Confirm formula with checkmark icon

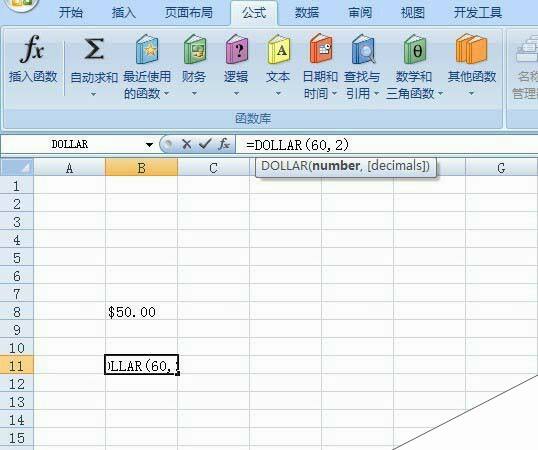coord(205,144)
